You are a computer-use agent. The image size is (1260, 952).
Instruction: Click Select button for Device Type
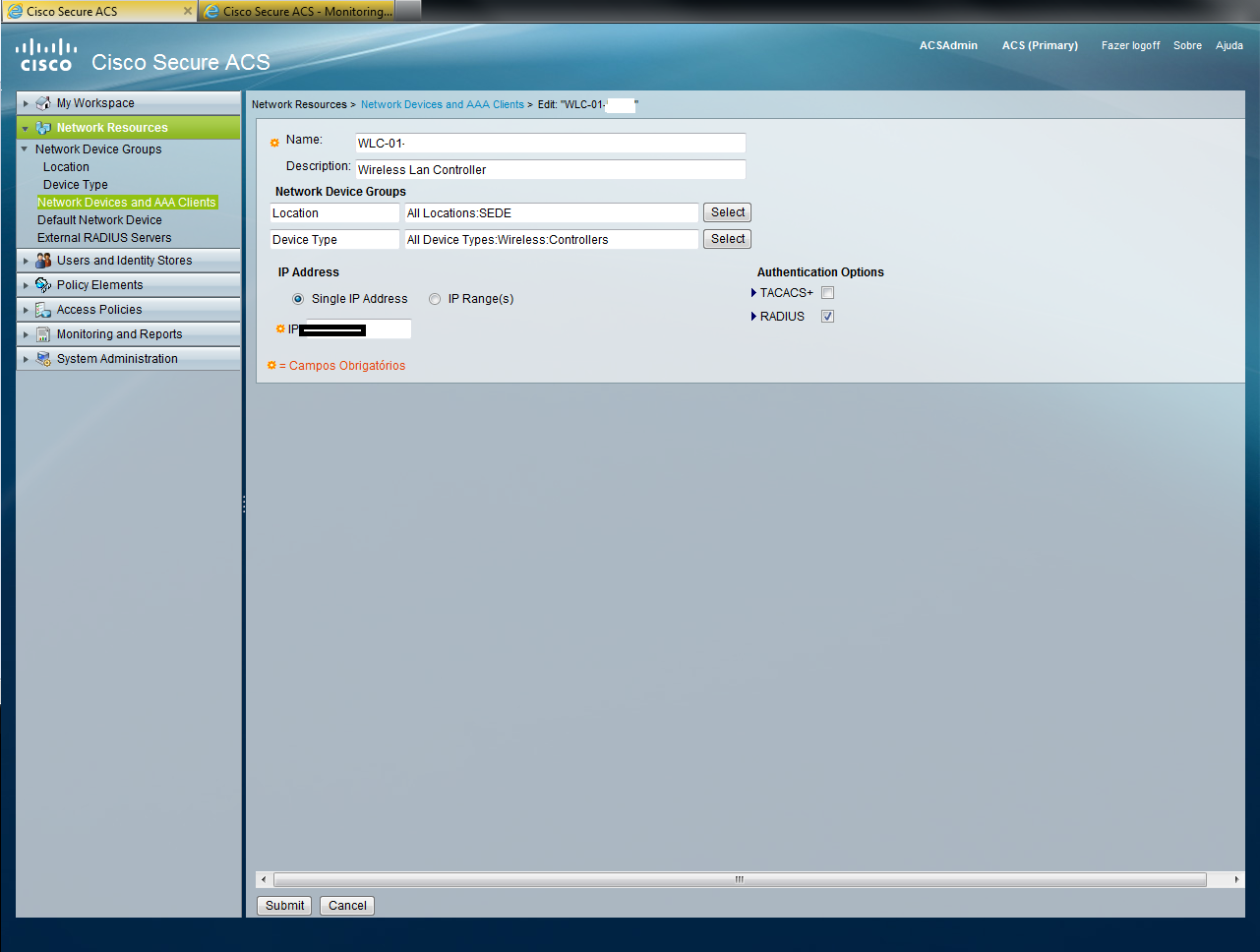(728, 239)
